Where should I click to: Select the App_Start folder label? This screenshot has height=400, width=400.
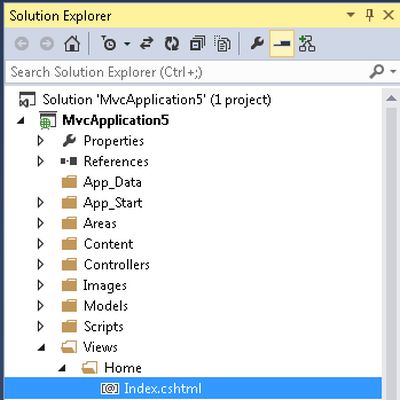coord(113,203)
